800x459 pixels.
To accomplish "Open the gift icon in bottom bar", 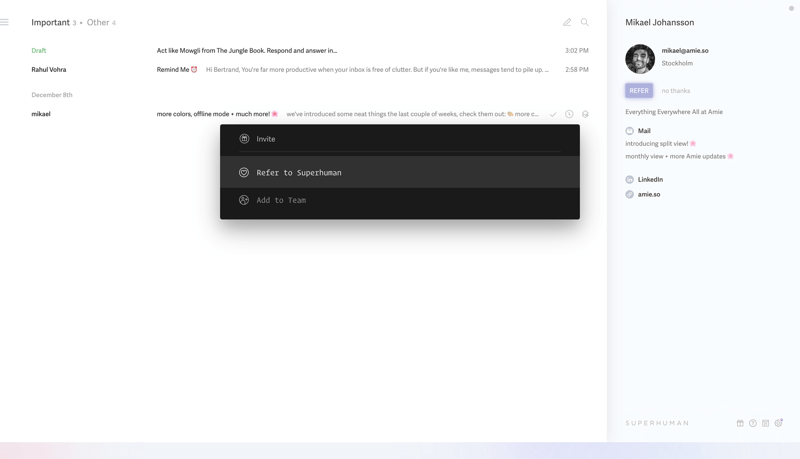I will pyautogui.click(x=740, y=423).
